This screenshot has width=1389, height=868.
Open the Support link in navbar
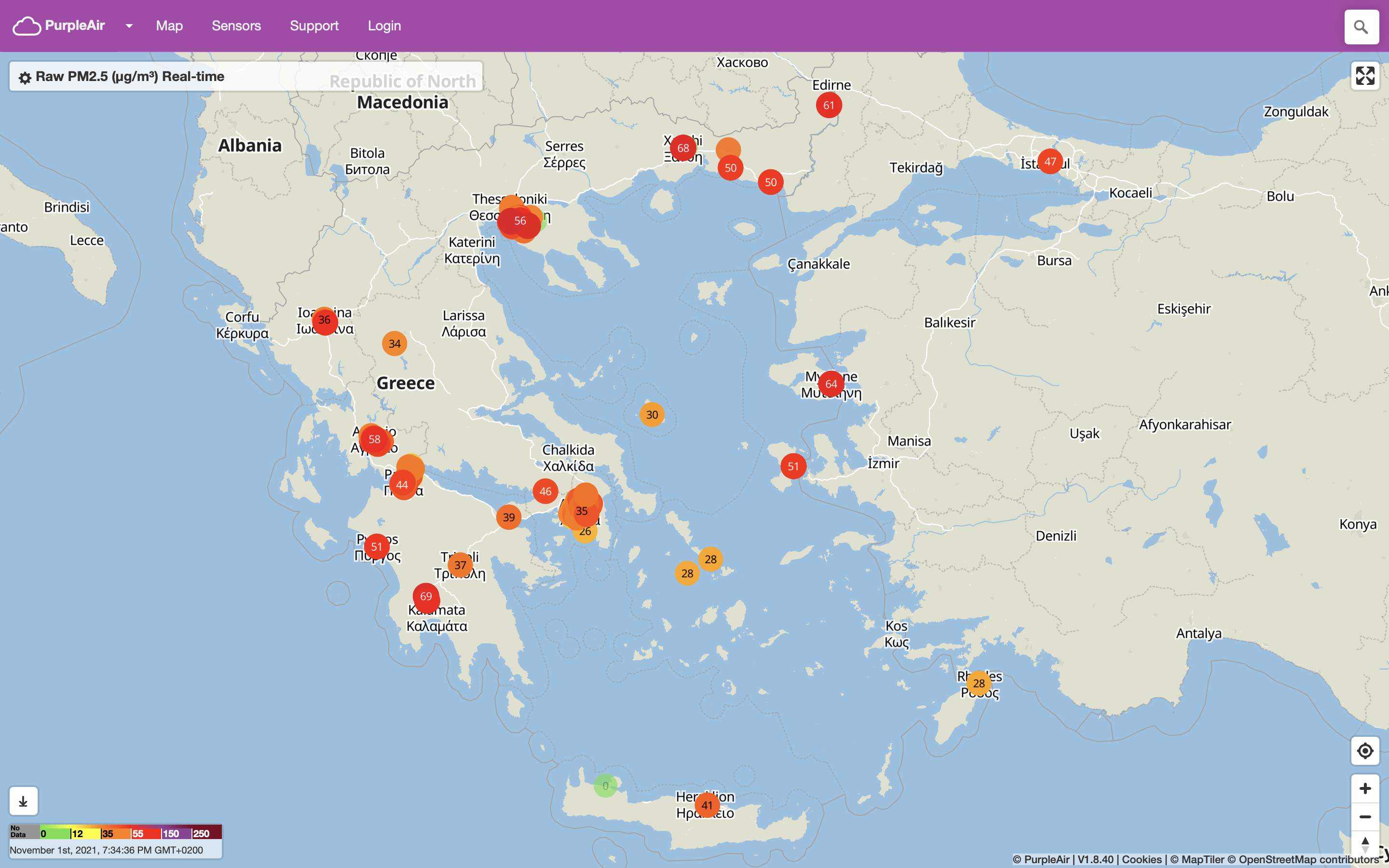tap(314, 26)
